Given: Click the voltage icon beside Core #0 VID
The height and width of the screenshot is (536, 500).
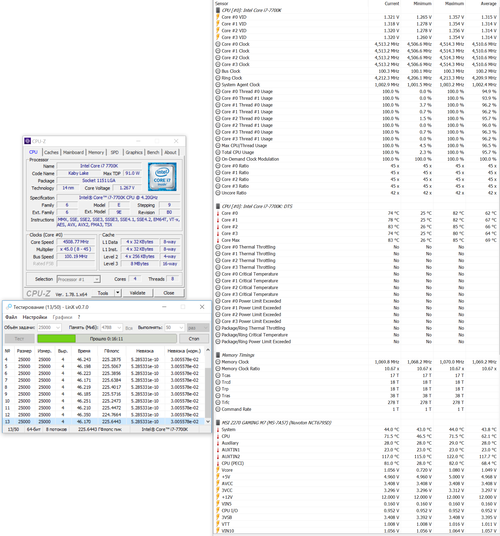Looking at the screenshot, I should tap(218, 17).
